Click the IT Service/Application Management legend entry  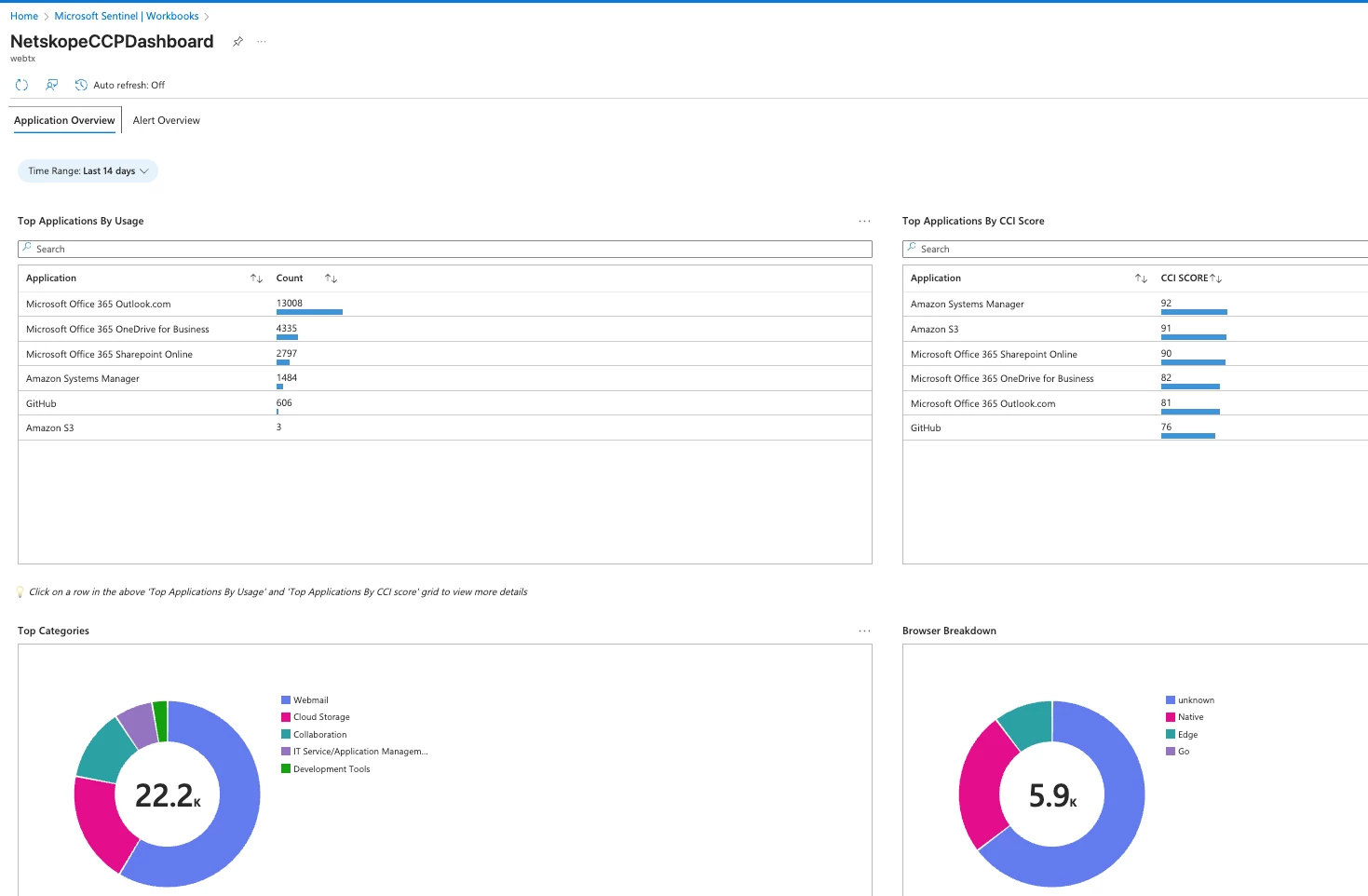click(x=355, y=751)
